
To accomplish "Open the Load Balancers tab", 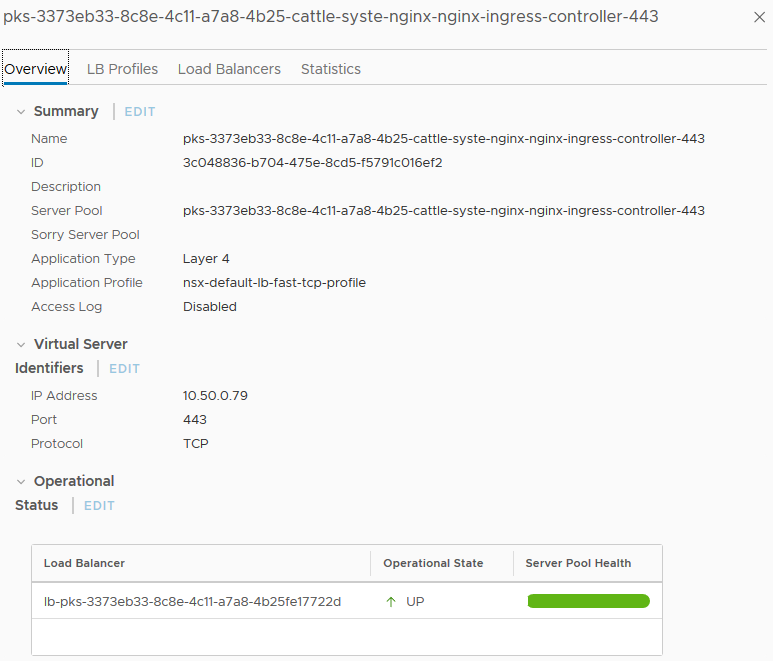I will coord(229,69).
